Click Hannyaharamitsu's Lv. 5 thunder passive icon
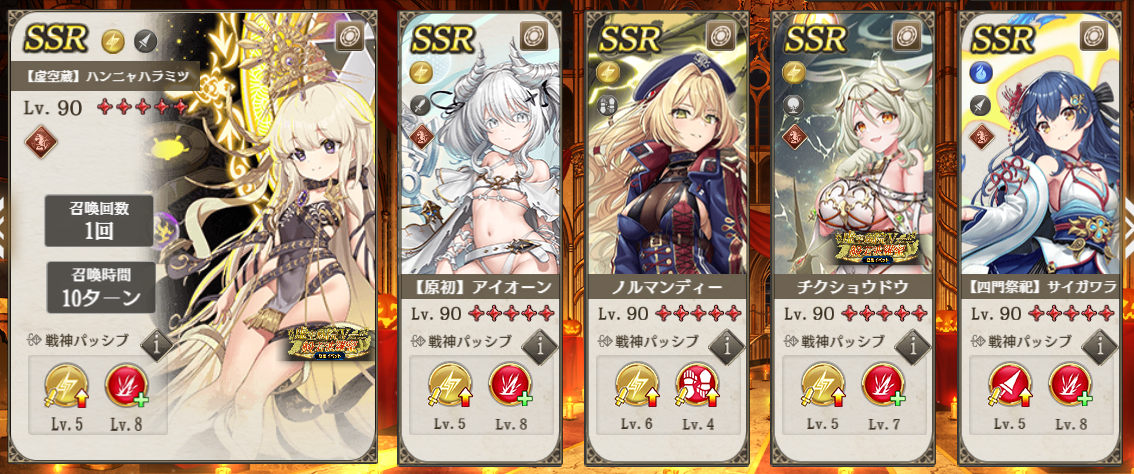This screenshot has width=1134, height=474. 67,384
